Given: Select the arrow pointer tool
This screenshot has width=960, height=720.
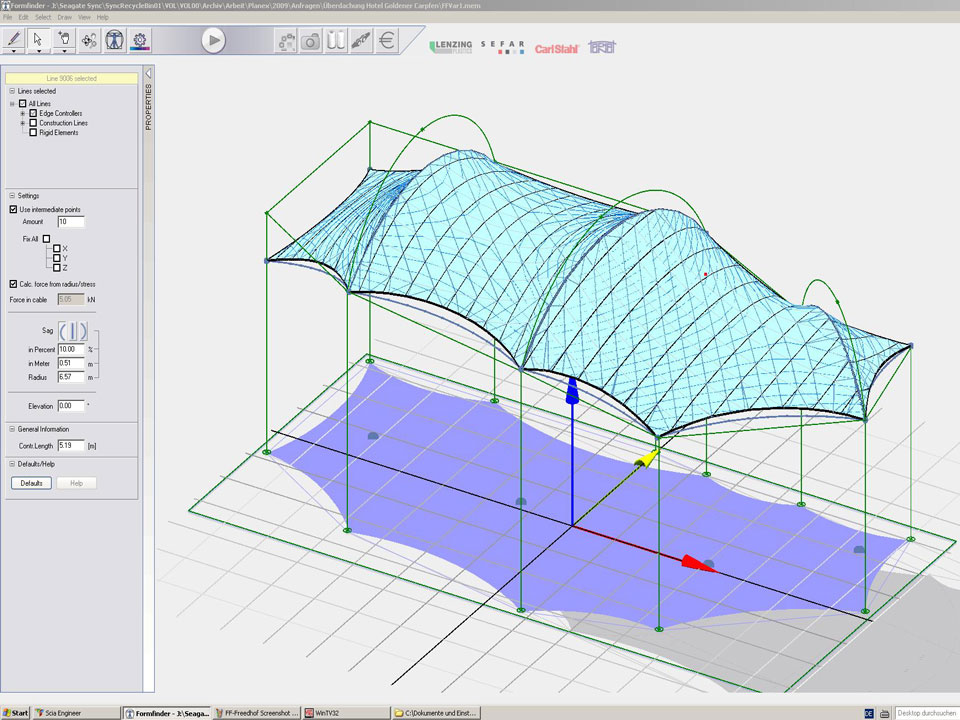Looking at the screenshot, I should [x=38, y=39].
